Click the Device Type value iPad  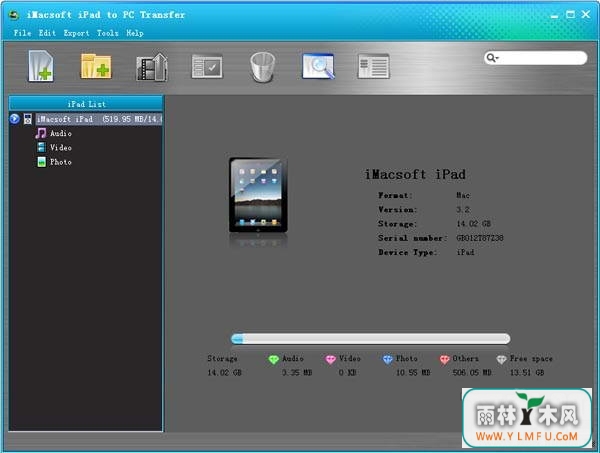click(465, 252)
